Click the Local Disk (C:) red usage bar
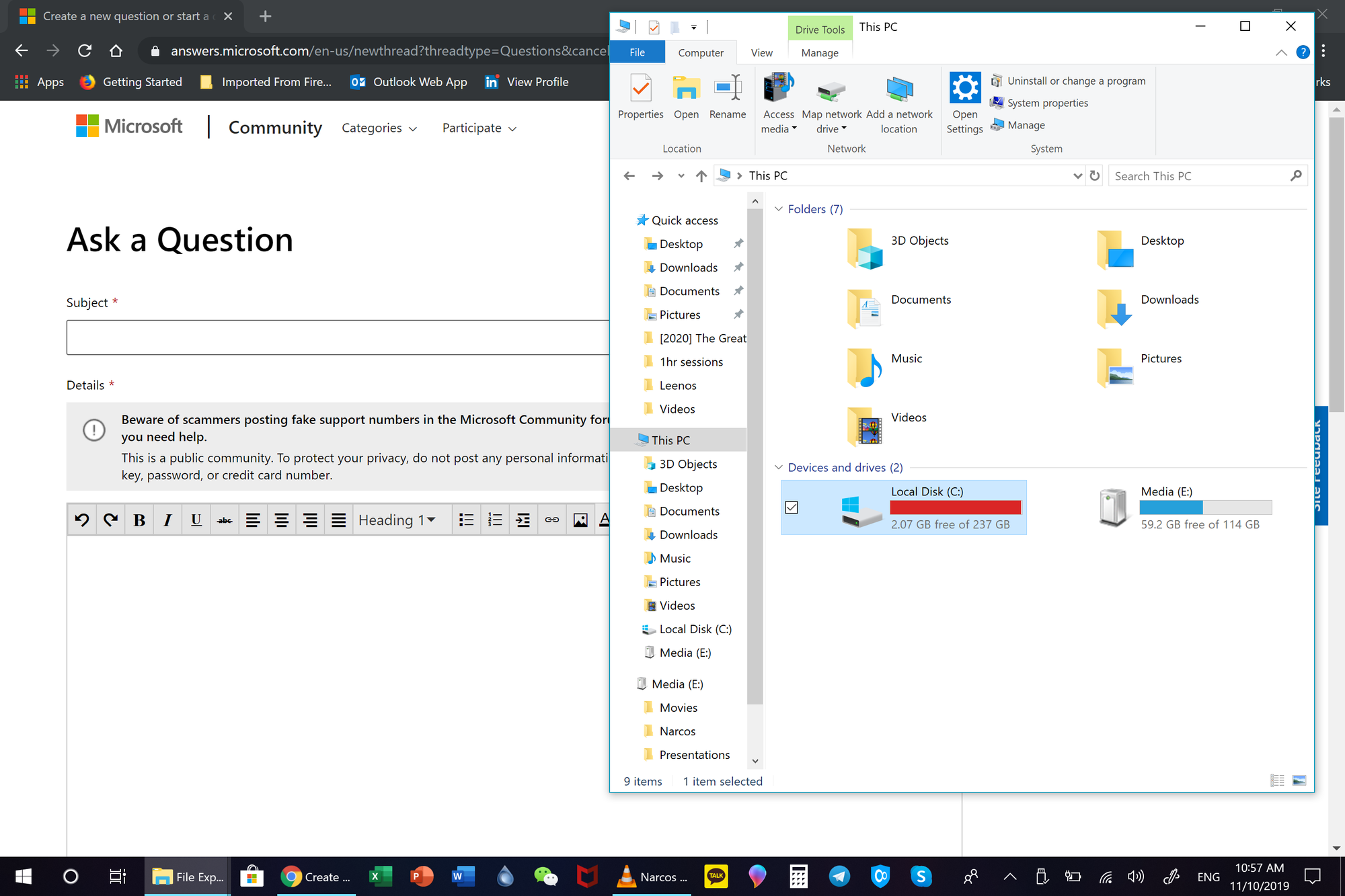The height and width of the screenshot is (896, 1345). tap(955, 507)
